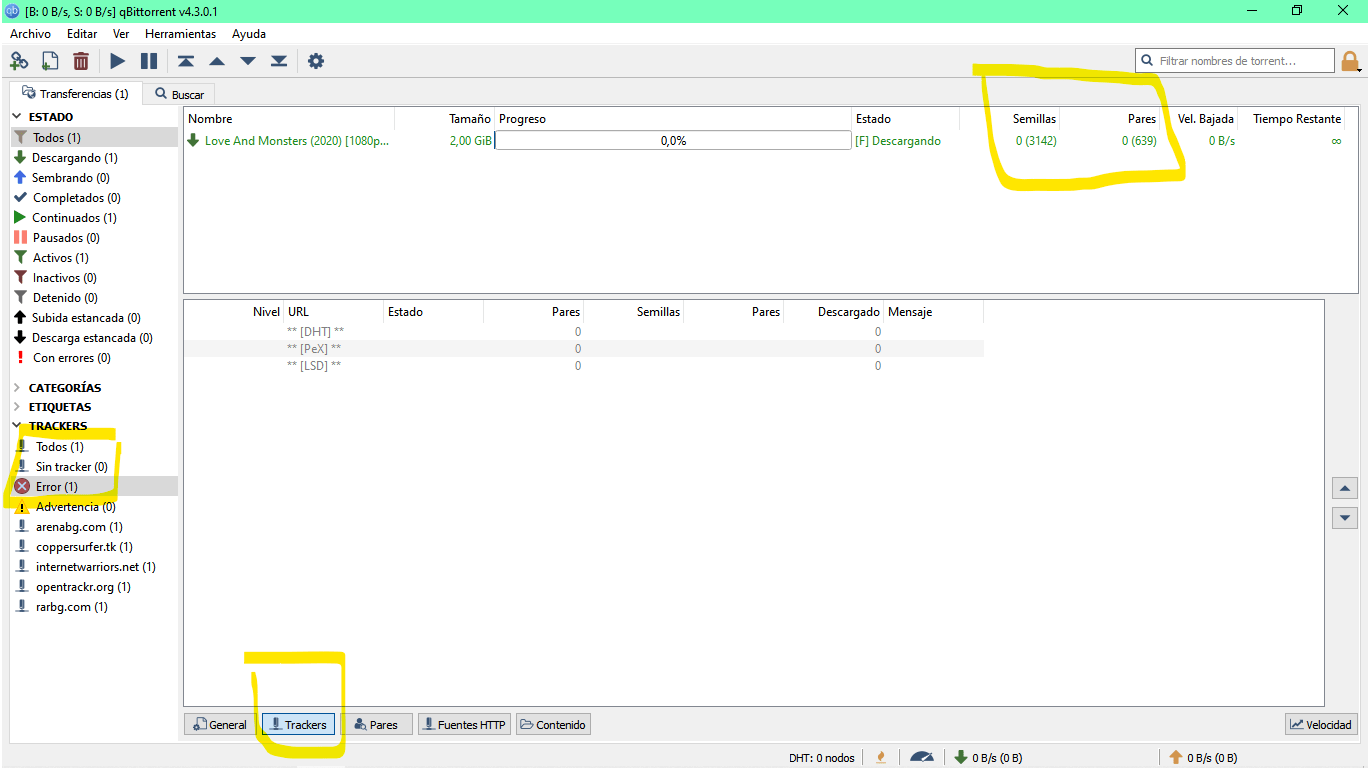Open options with the gear icon

(x=316, y=61)
